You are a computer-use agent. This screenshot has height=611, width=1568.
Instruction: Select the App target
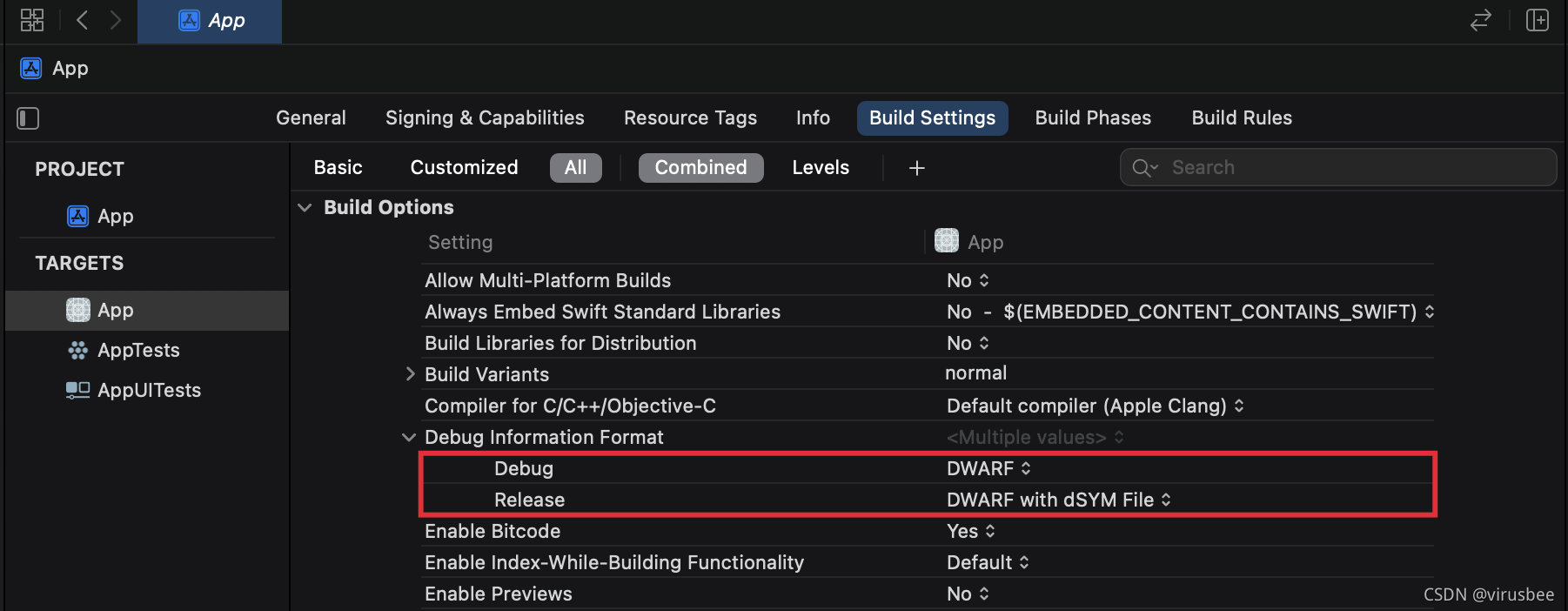point(147,310)
